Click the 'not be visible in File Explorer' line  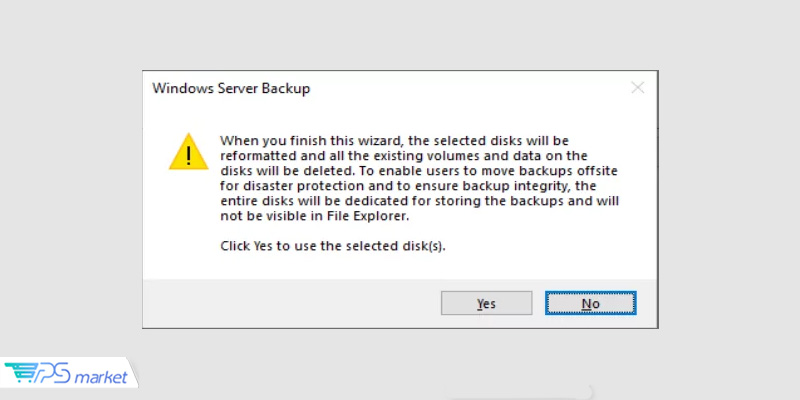tap(315, 216)
